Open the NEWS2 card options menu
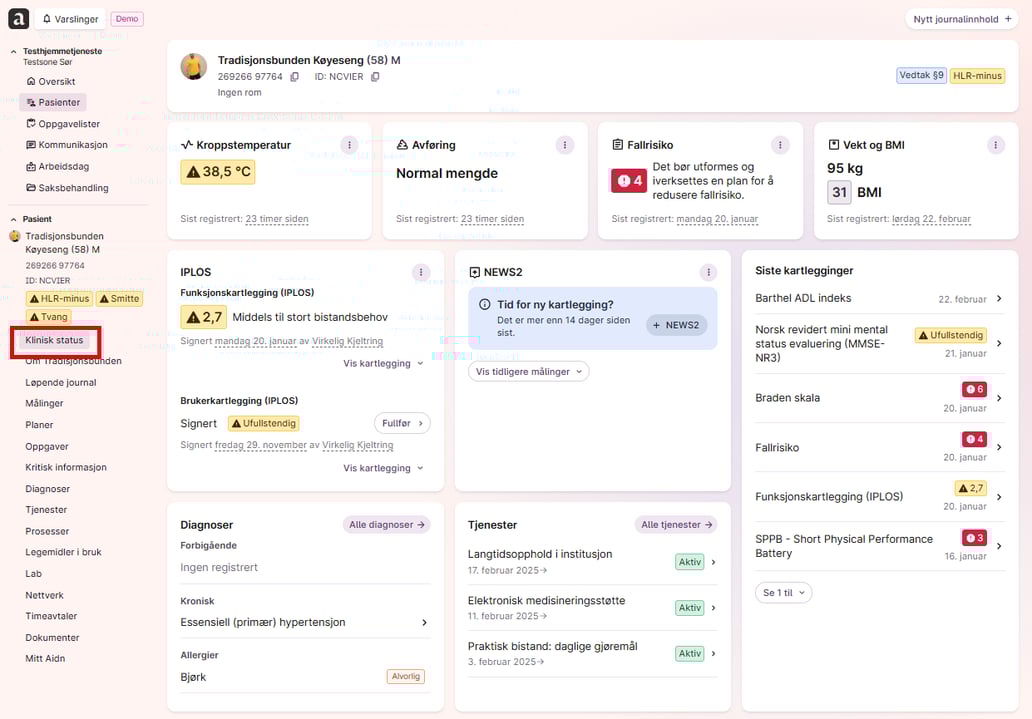Viewport: 1032px width, 719px height. [x=708, y=272]
